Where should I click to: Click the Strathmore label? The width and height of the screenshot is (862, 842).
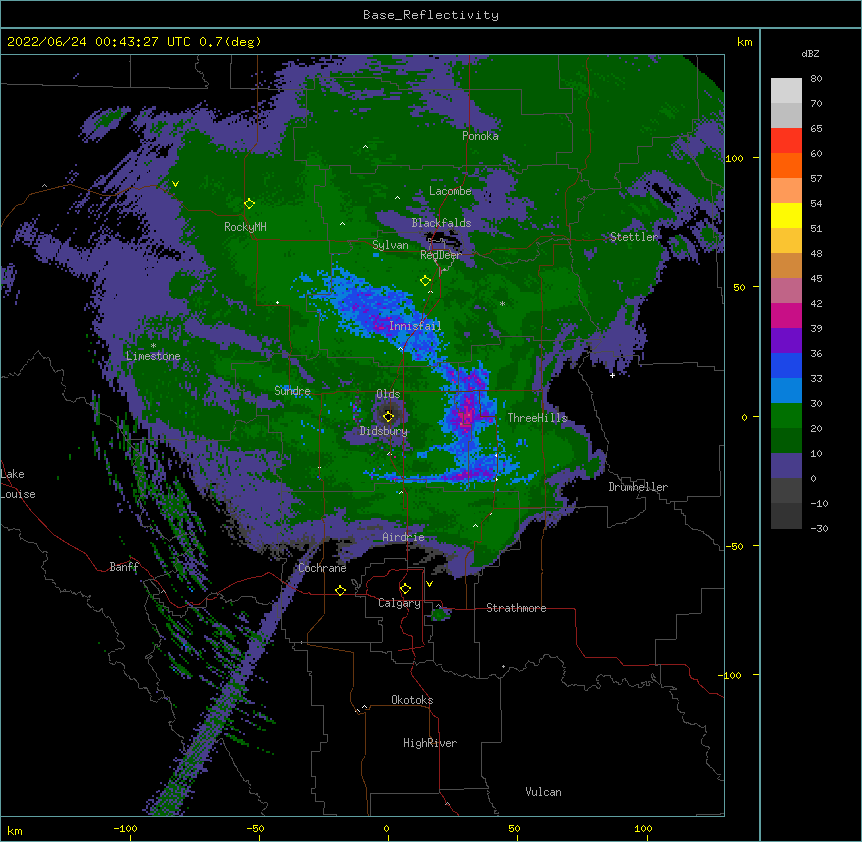coord(516,608)
